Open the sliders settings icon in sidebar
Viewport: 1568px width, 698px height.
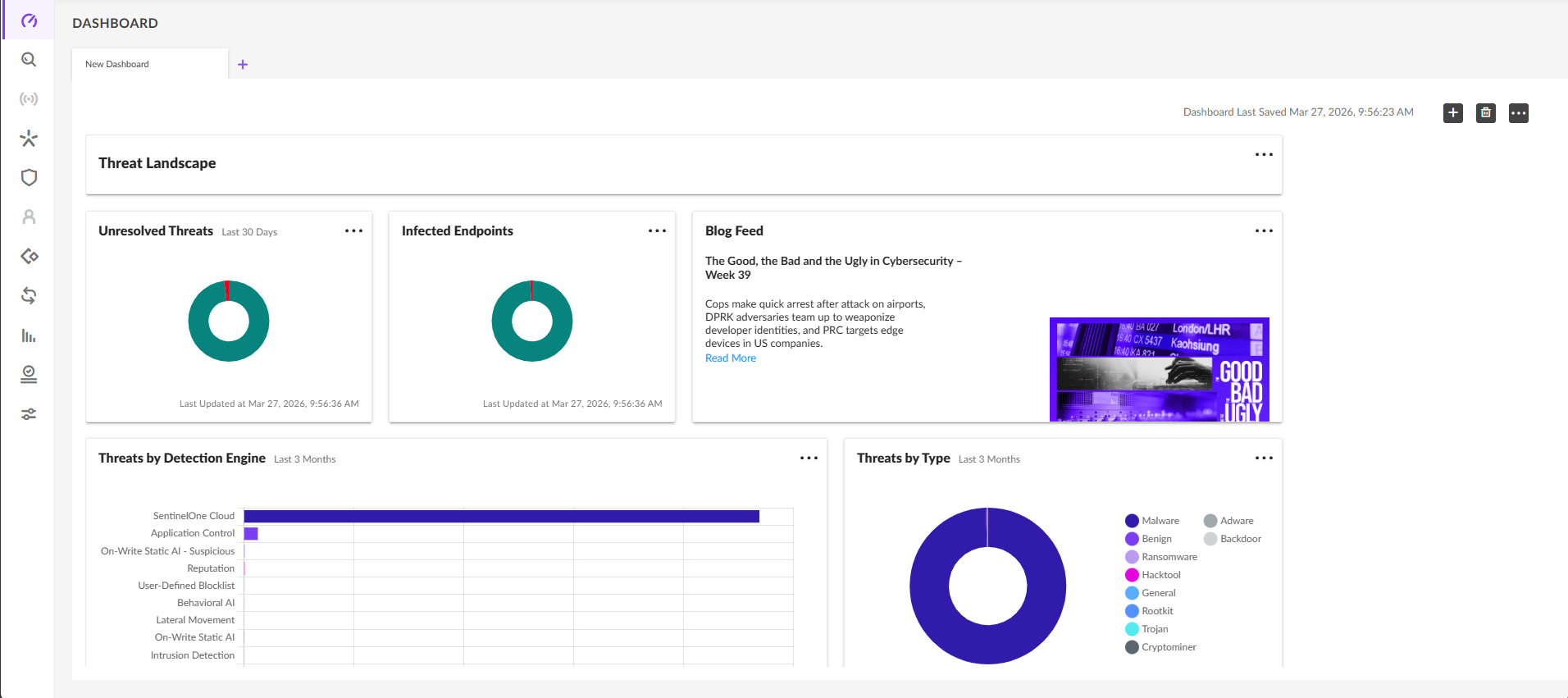tap(29, 414)
